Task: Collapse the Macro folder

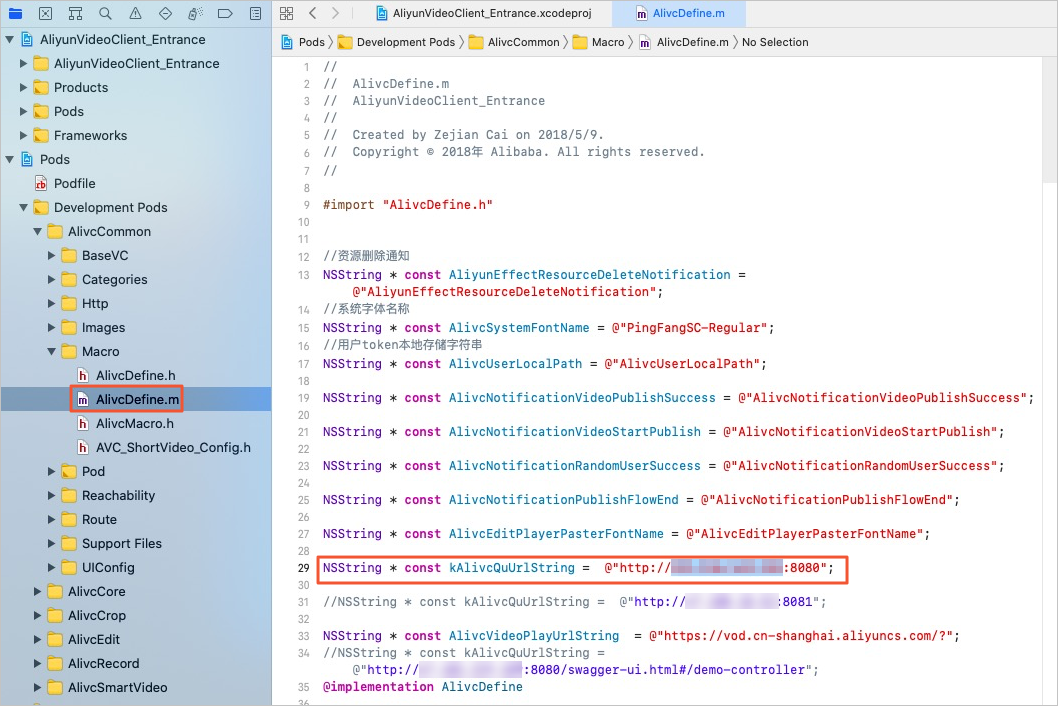Action: coord(51,352)
